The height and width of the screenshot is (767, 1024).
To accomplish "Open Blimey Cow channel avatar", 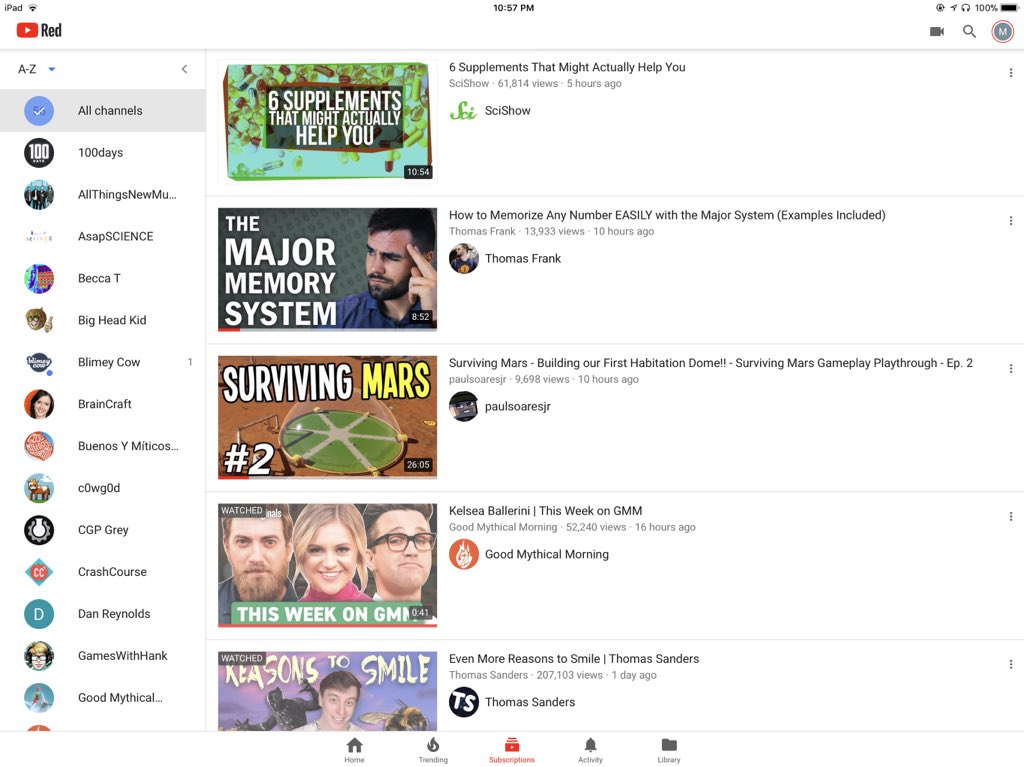I will tap(39, 362).
